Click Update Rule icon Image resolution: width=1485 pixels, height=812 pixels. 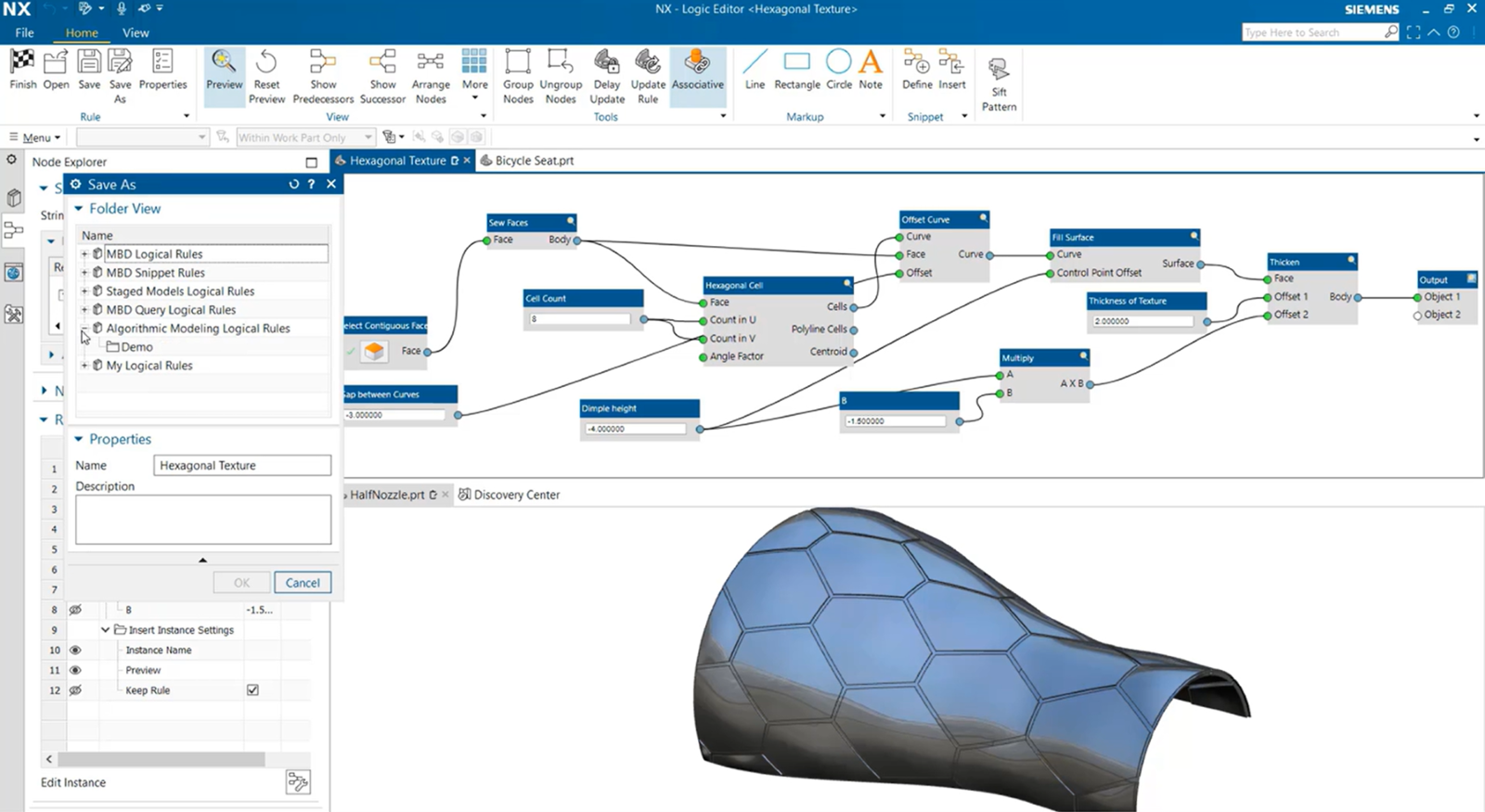(648, 62)
